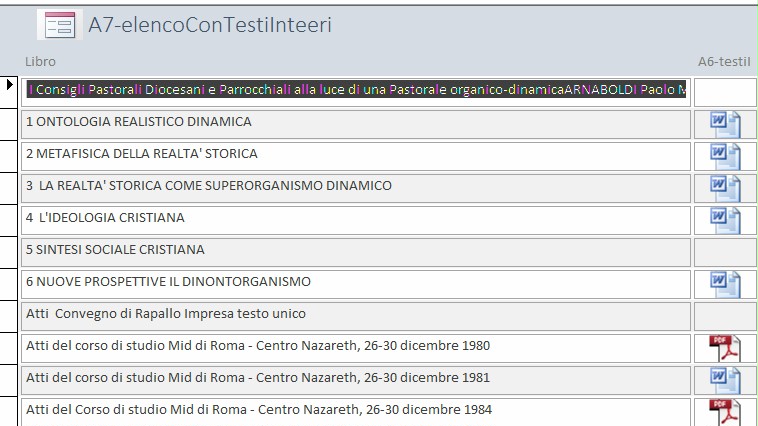The width and height of the screenshot is (758, 426).
Task: Open PDF attachment for dicembre 1984 Atti
Action: tap(725, 412)
